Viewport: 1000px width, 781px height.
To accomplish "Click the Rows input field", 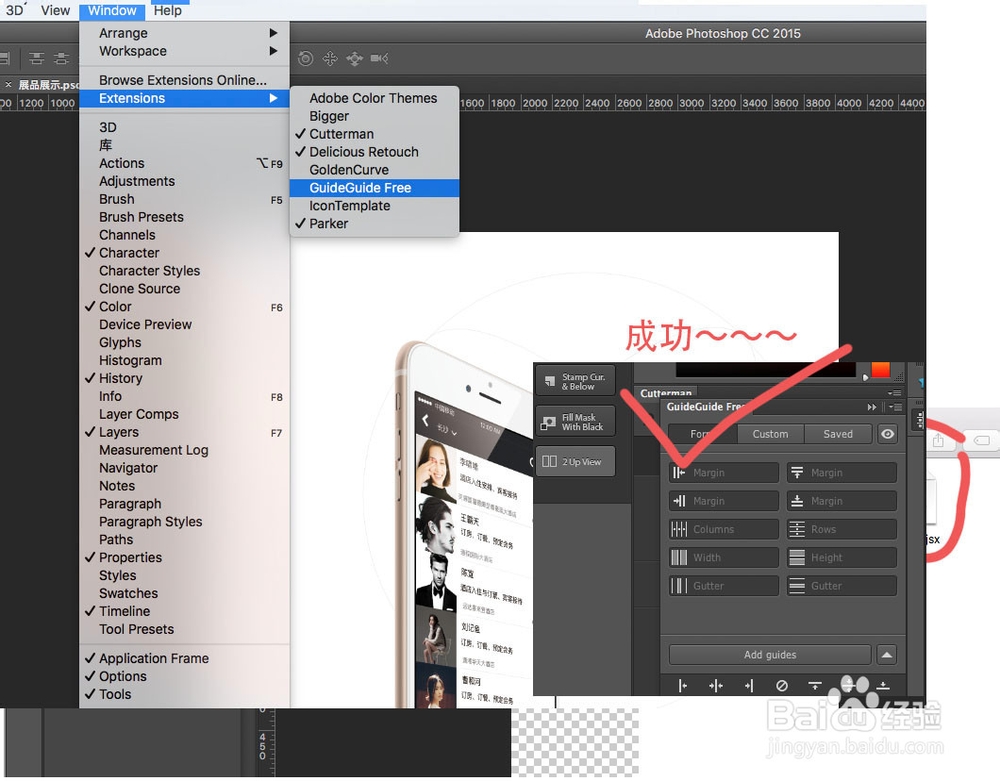I will [x=842, y=529].
